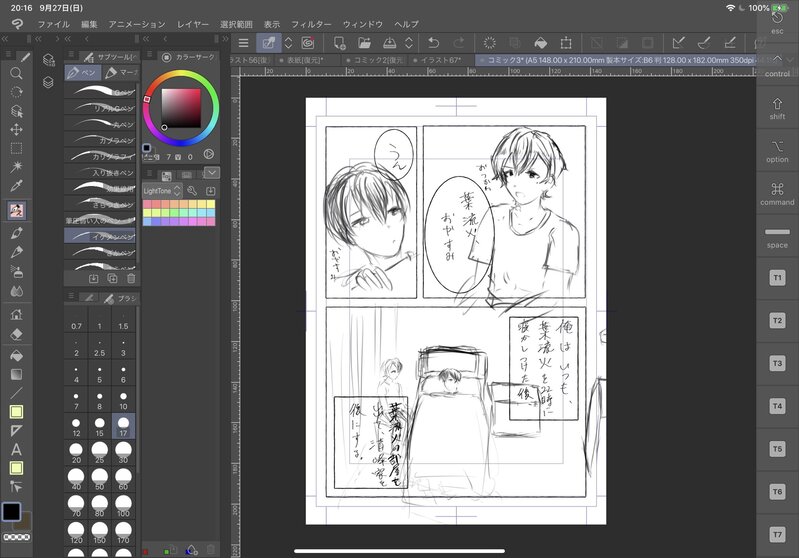Click Clear selection dotted circle icon
This screenshot has height=558, width=799.
tap(490, 43)
